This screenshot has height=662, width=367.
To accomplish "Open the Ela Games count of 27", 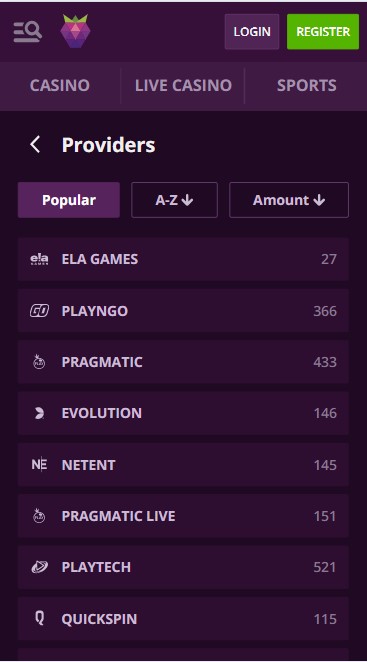I will coord(329,259).
